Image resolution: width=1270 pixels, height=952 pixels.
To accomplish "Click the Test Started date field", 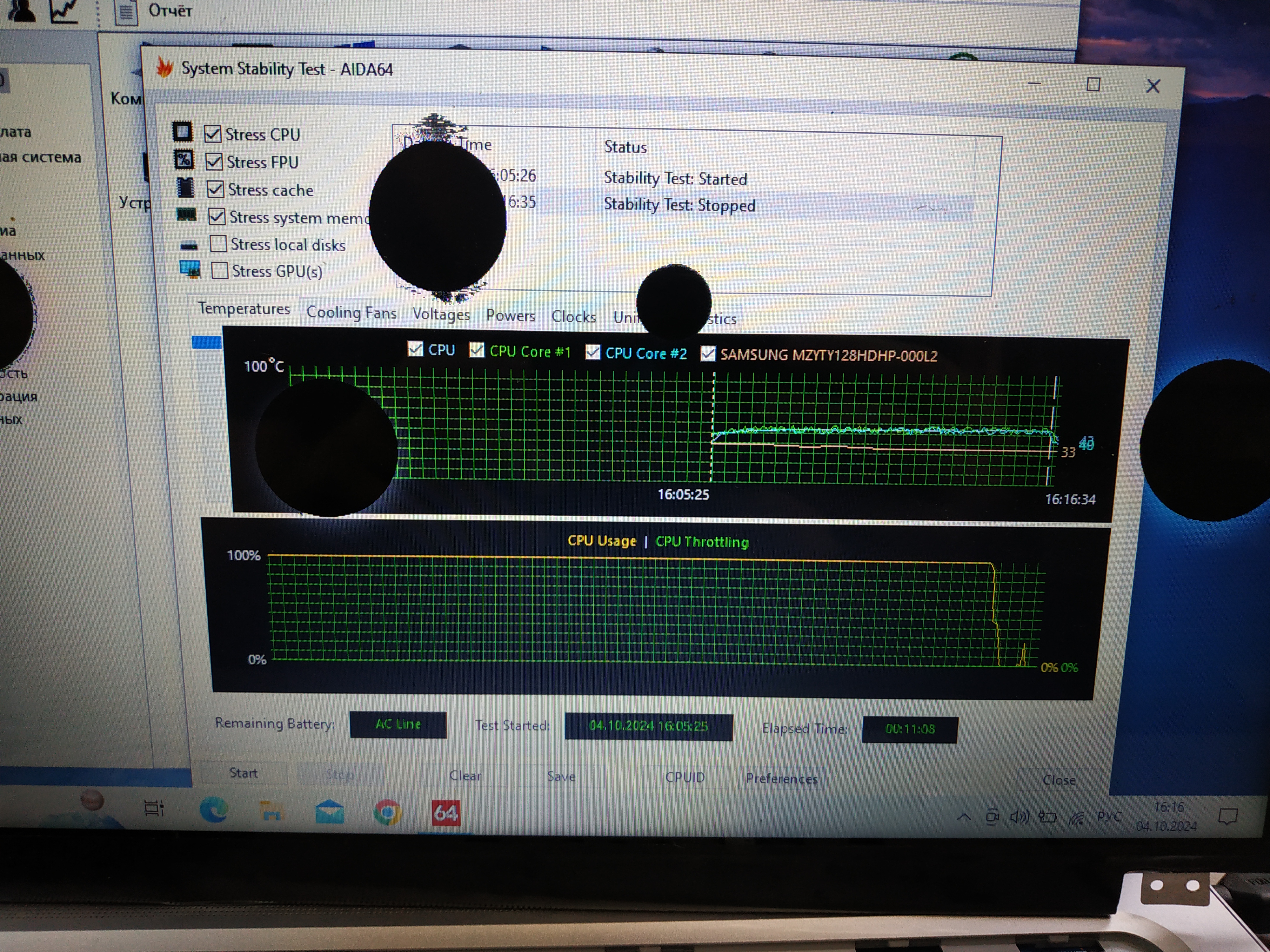I will point(649,726).
